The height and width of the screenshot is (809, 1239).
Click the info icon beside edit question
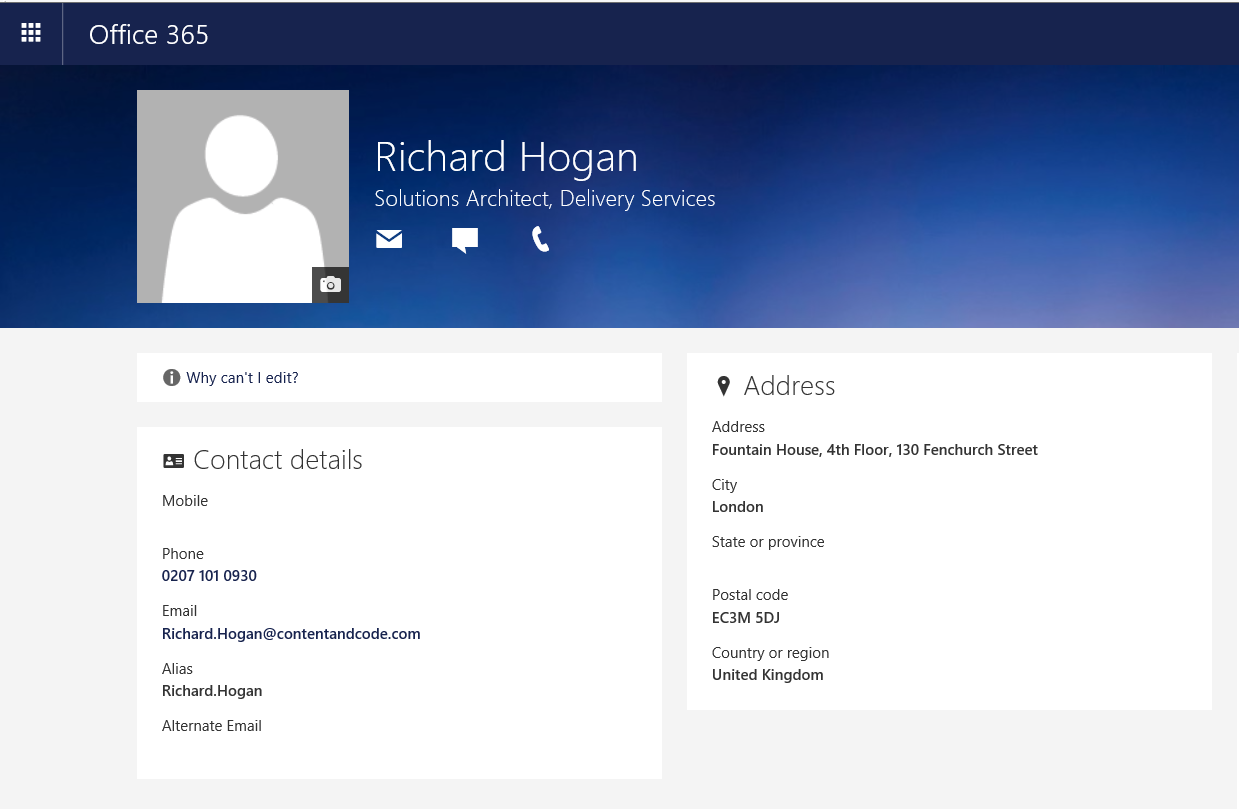pyautogui.click(x=171, y=378)
